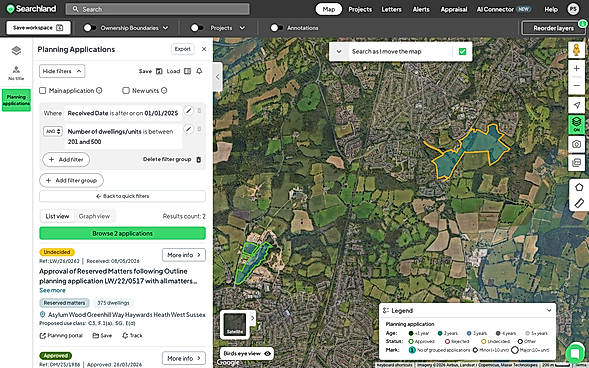Switch to List view tab
Viewport: 589px width, 368px height.
coord(57,216)
